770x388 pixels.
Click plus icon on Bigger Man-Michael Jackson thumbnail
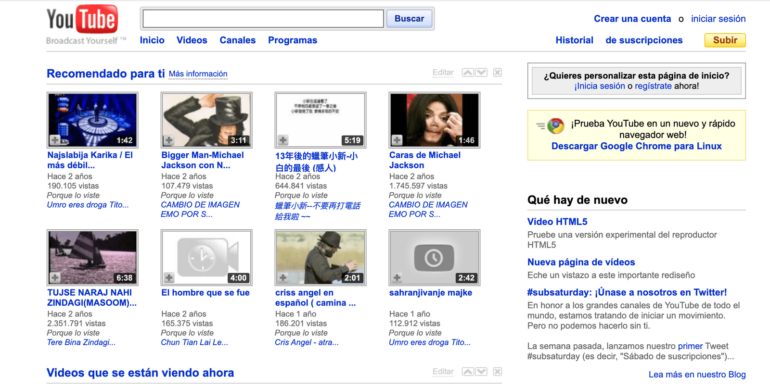pyautogui.click(x=169, y=140)
